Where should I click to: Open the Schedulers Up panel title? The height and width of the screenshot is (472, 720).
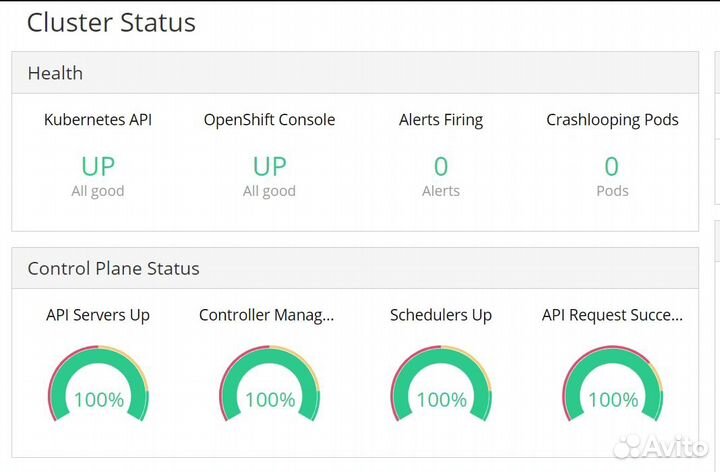tap(440, 315)
